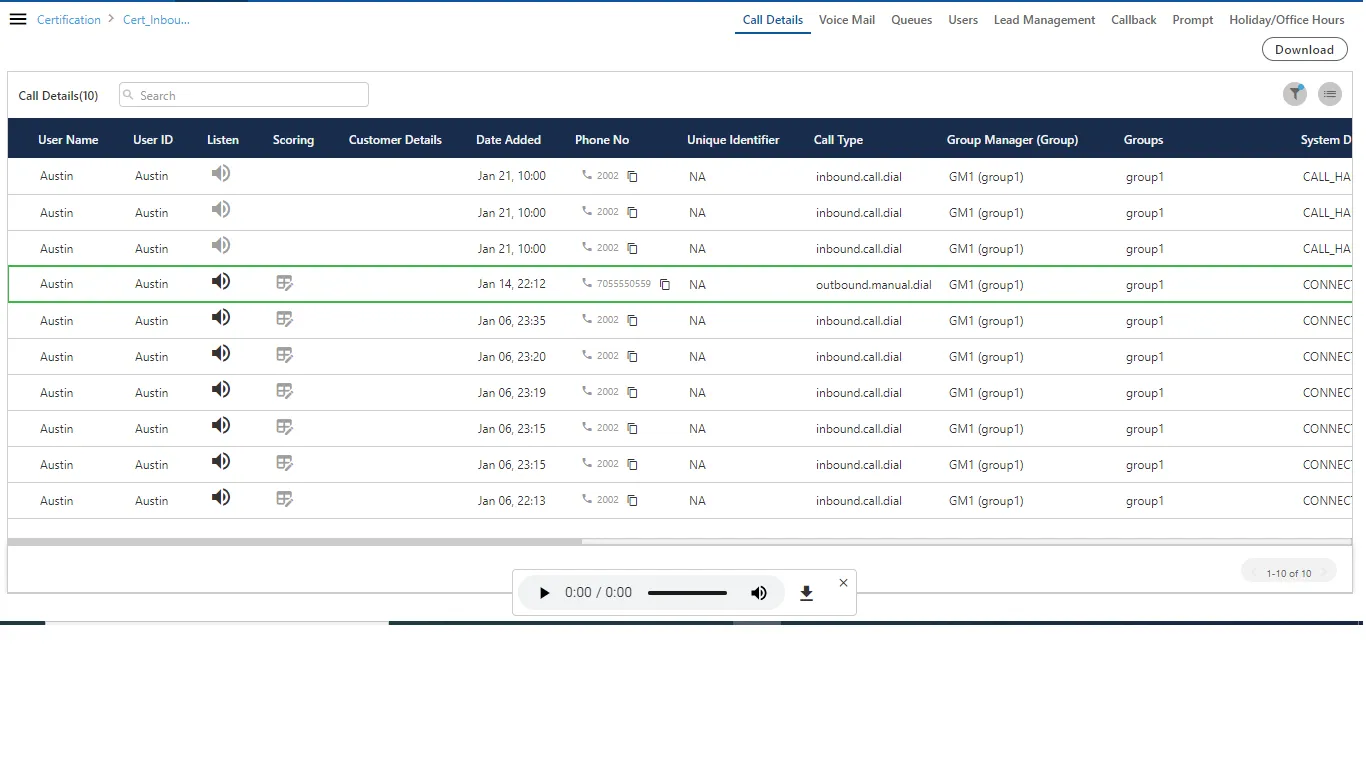Open the Cert_Inbou... breadcrumb link

pyautogui.click(x=156, y=20)
